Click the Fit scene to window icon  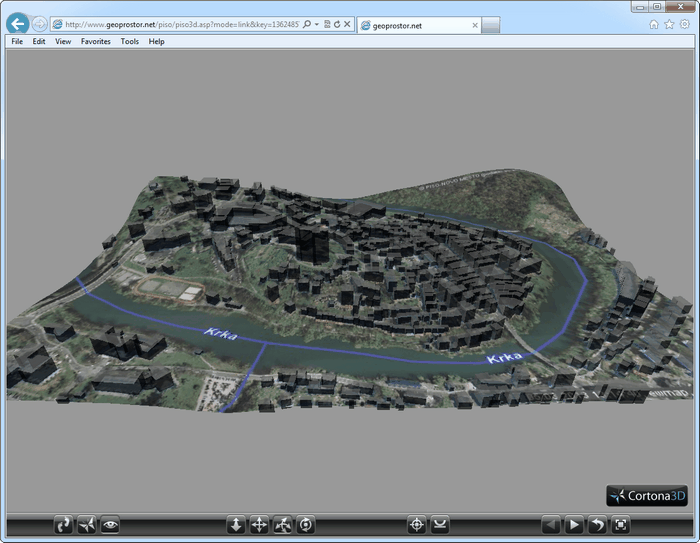tap(620, 524)
